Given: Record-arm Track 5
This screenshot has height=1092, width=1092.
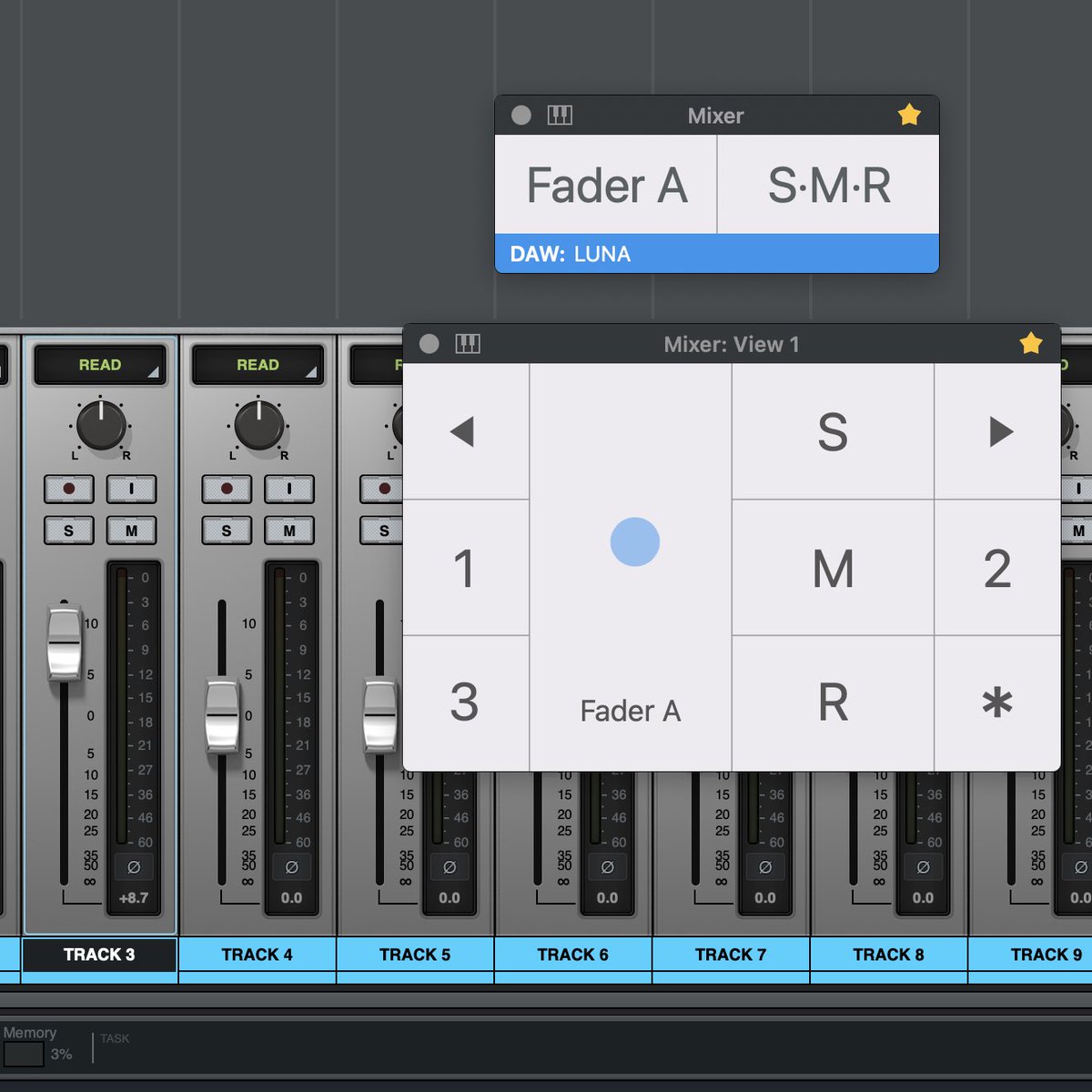Looking at the screenshot, I should [382, 489].
